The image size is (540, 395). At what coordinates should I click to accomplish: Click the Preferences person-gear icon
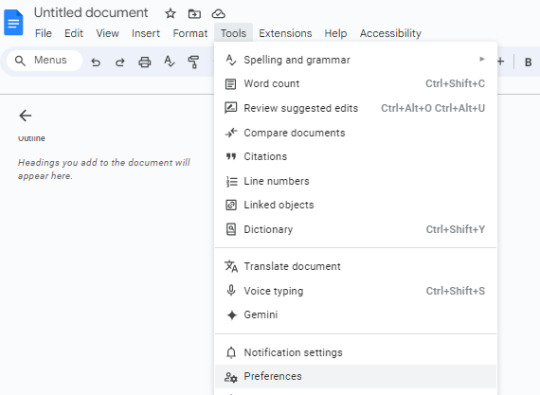[x=231, y=377]
